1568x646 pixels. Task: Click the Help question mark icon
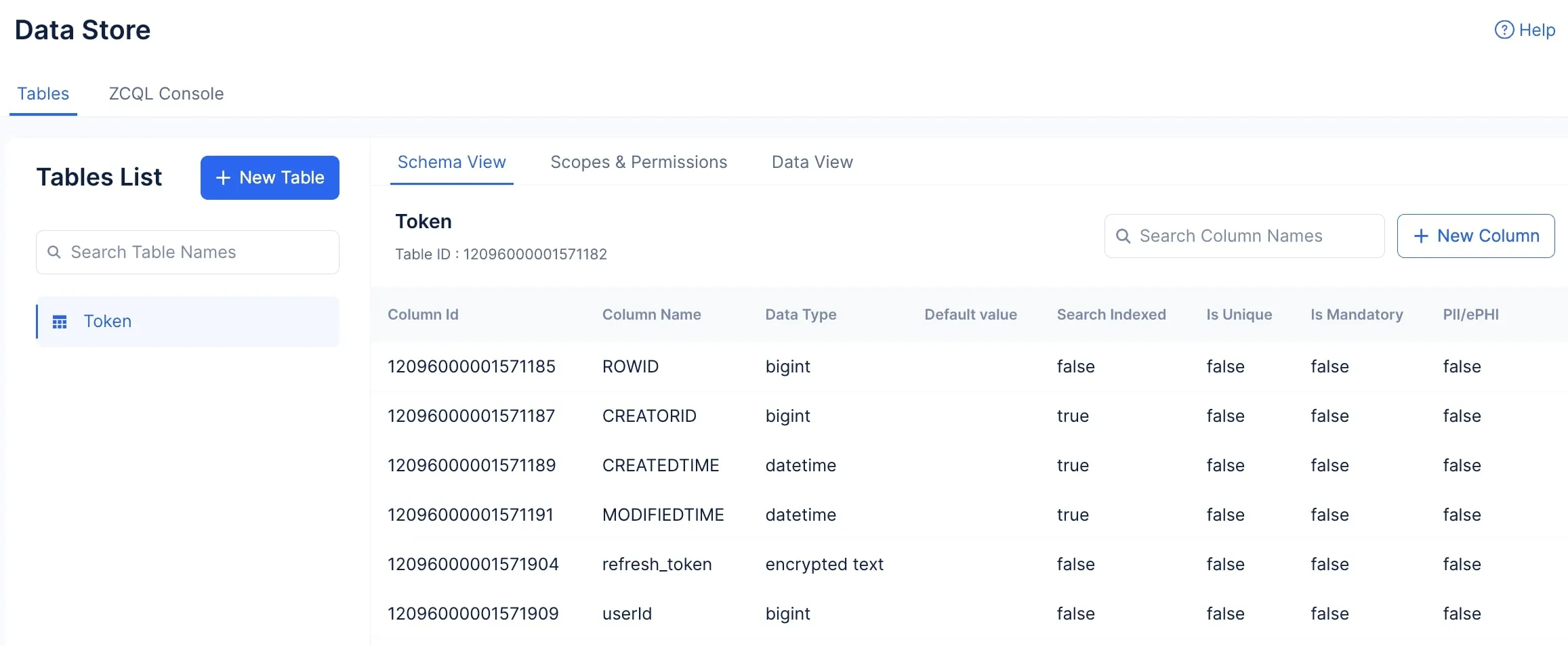click(1504, 30)
